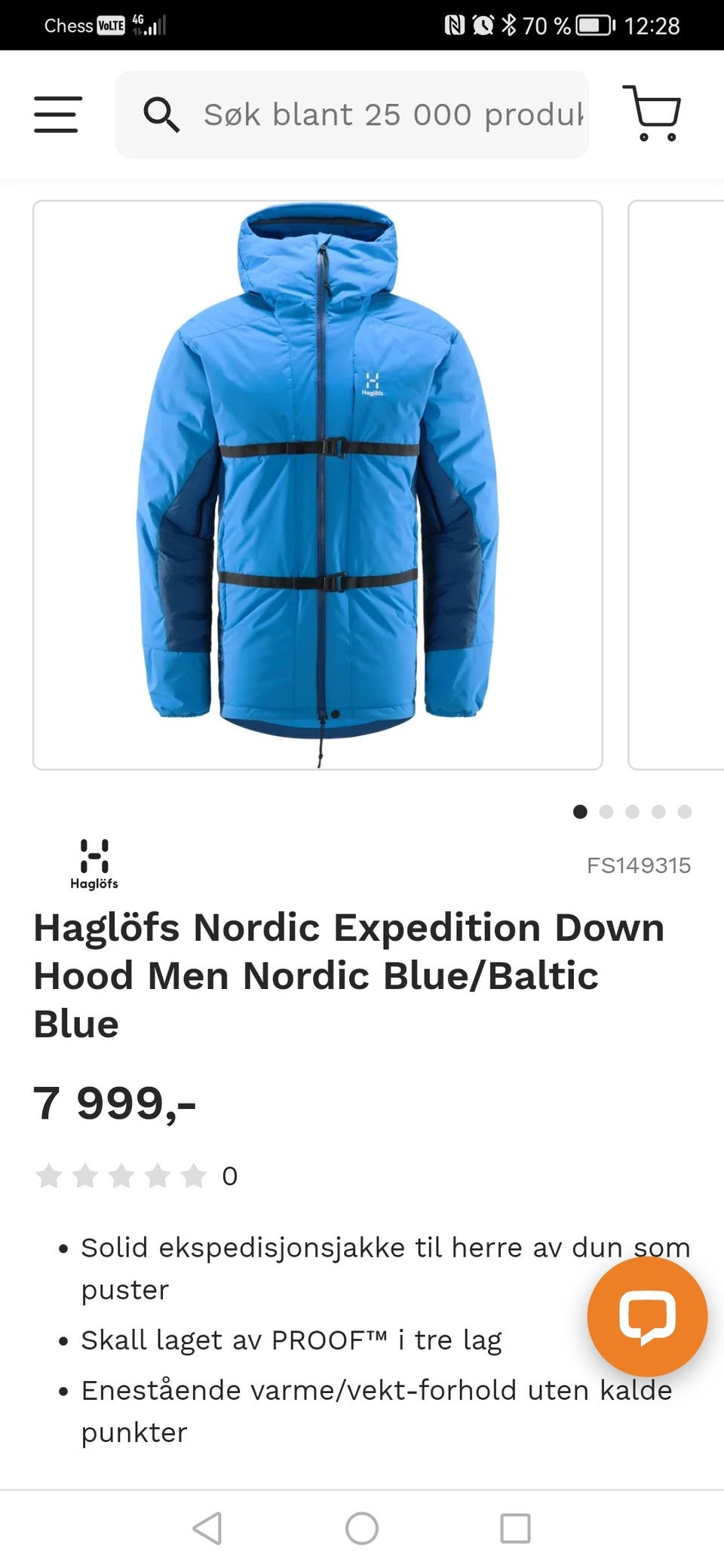Jump to third image dot
This screenshot has height=1568, width=724.
pos(633,811)
